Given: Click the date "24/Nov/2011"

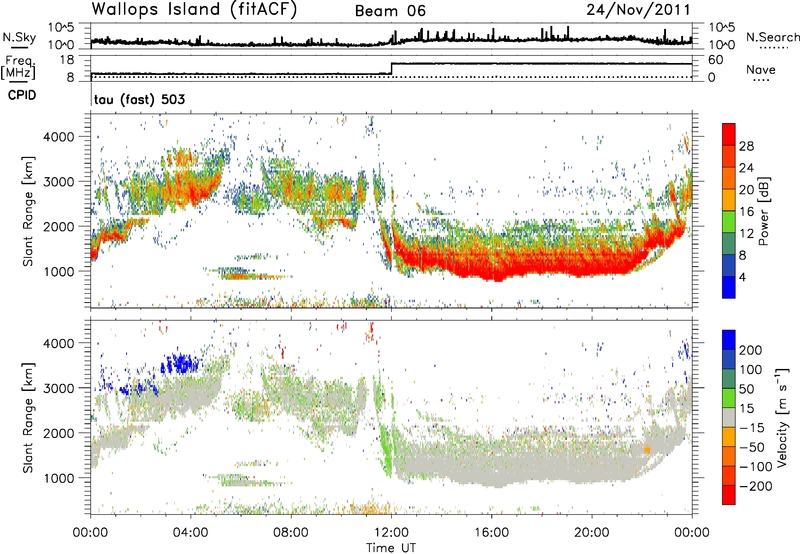Looking at the screenshot, I should tap(638, 9).
